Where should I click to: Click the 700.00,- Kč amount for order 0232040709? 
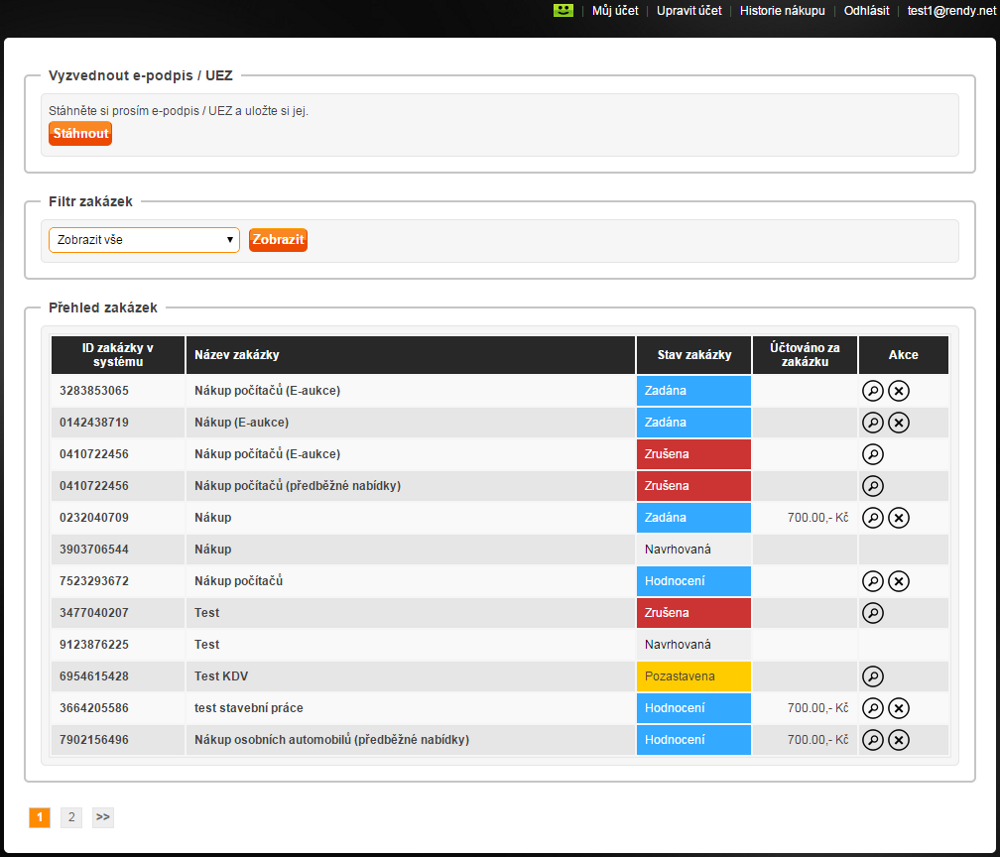click(x=818, y=518)
